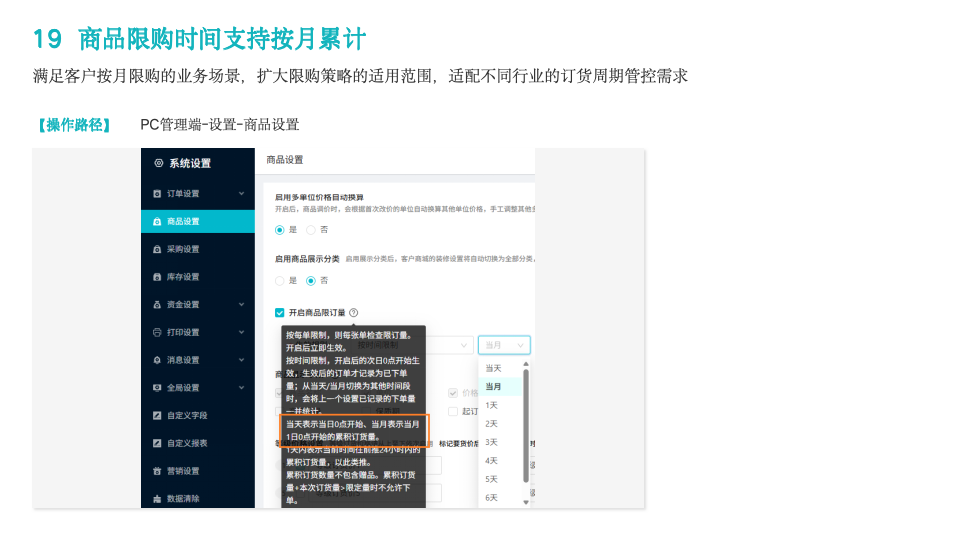Viewport: 959px width, 540px height.
Task: Click help icon beside 开启商品限订量
Action: 354,313
